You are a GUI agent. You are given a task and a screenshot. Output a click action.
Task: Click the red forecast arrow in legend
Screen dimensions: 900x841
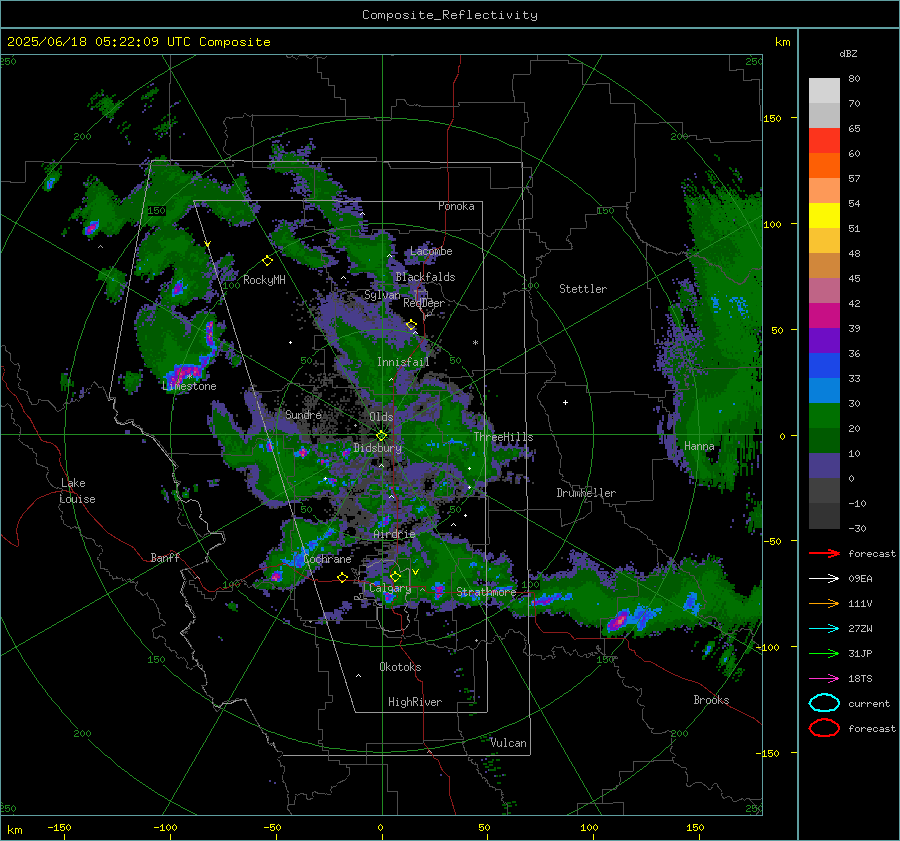[824, 553]
